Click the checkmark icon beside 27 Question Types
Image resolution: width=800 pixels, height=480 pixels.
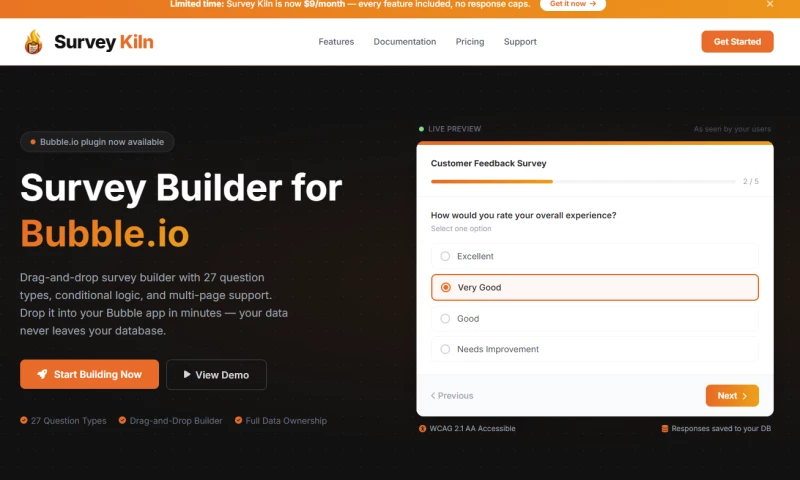(23, 420)
